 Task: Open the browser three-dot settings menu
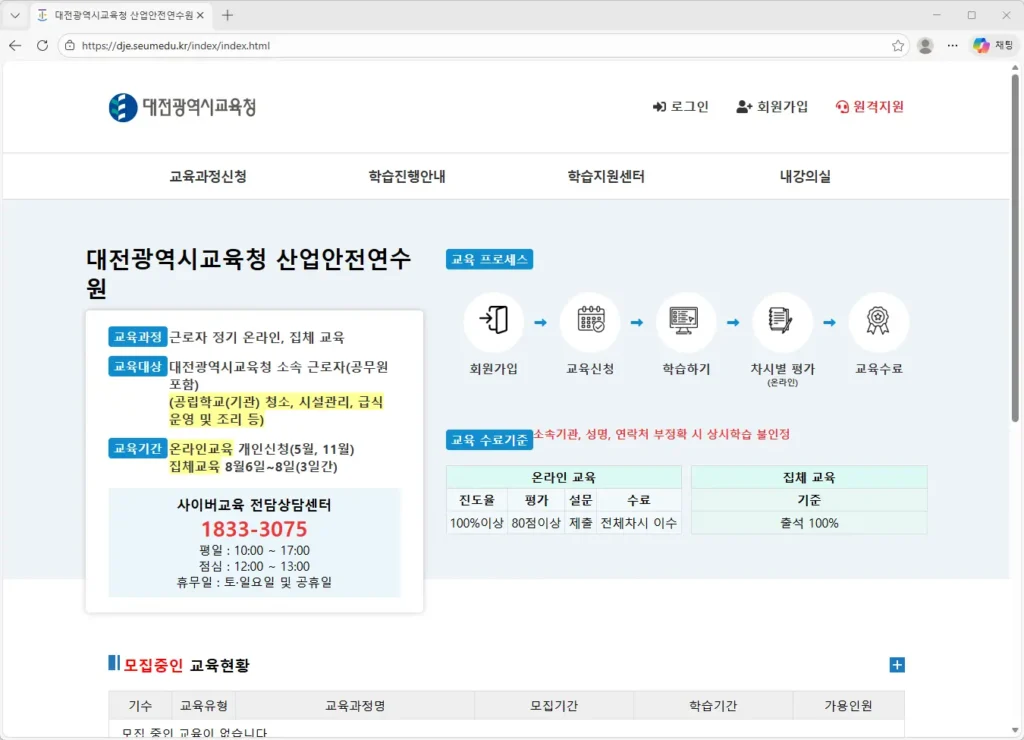pos(952,45)
